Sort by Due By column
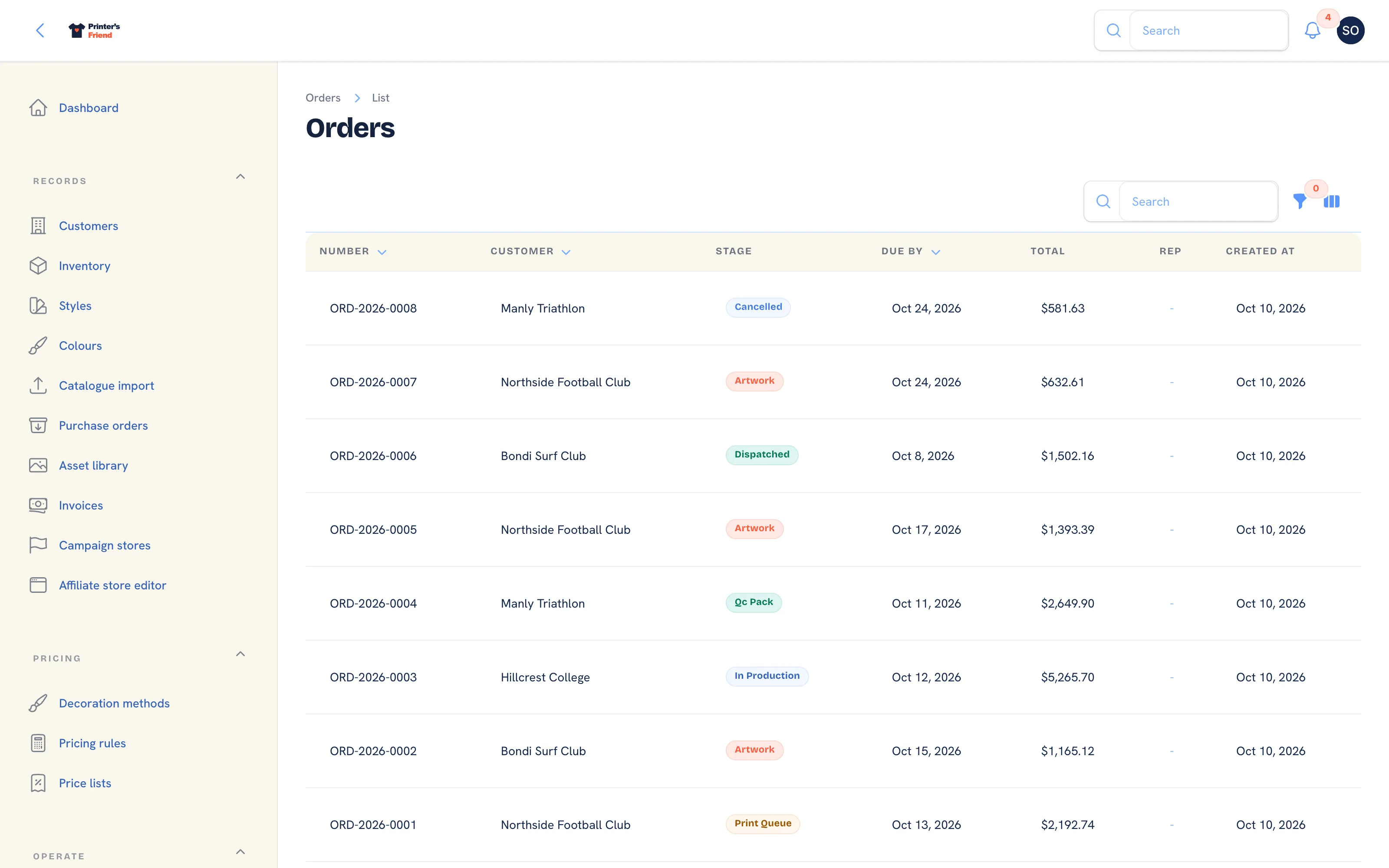Viewport: 1389px width, 868px height. pos(911,251)
